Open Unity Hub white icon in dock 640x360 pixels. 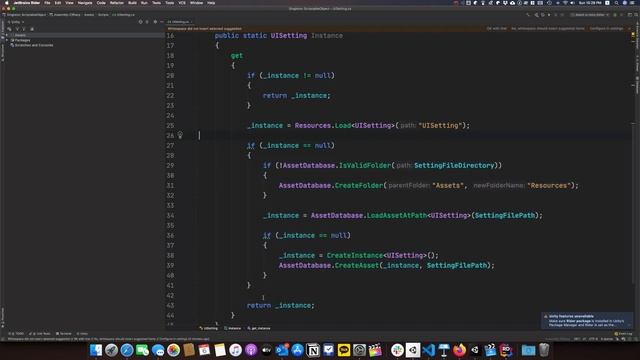point(413,350)
